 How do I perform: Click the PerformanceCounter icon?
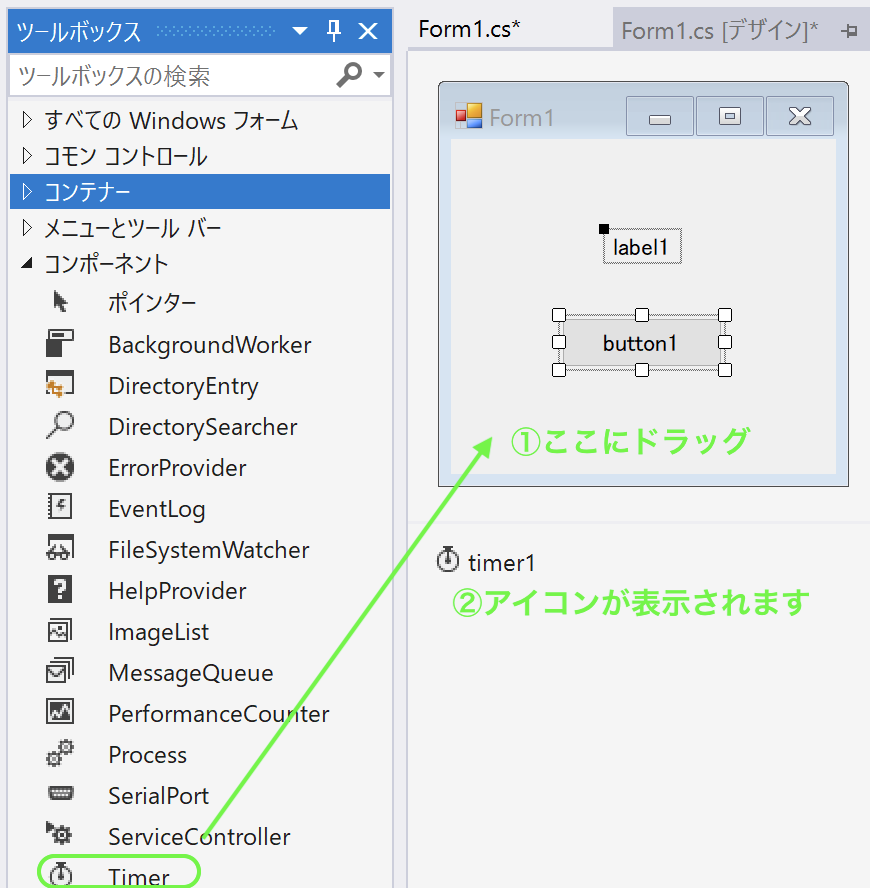point(59,712)
